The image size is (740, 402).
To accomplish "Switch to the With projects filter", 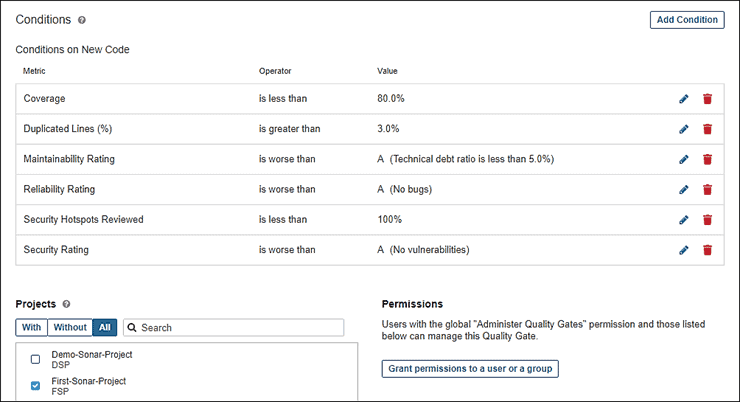I will click(31, 327).
